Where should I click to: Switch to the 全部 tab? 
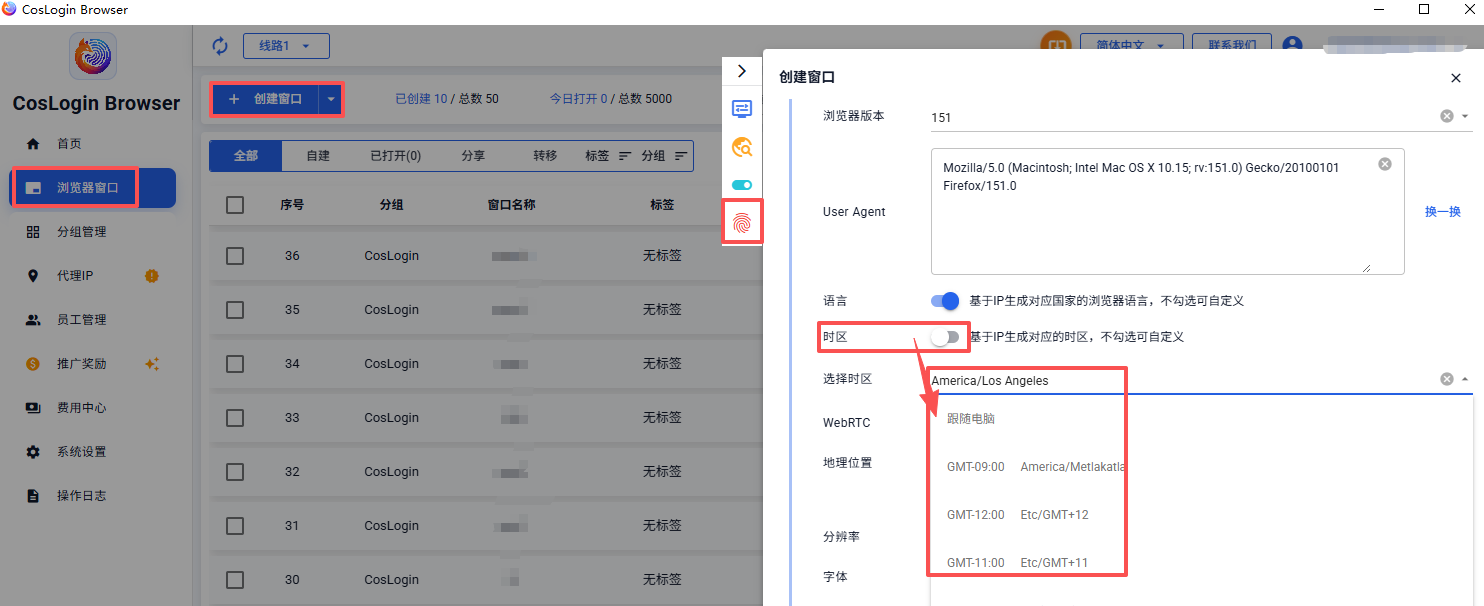[x=246, y=156]
